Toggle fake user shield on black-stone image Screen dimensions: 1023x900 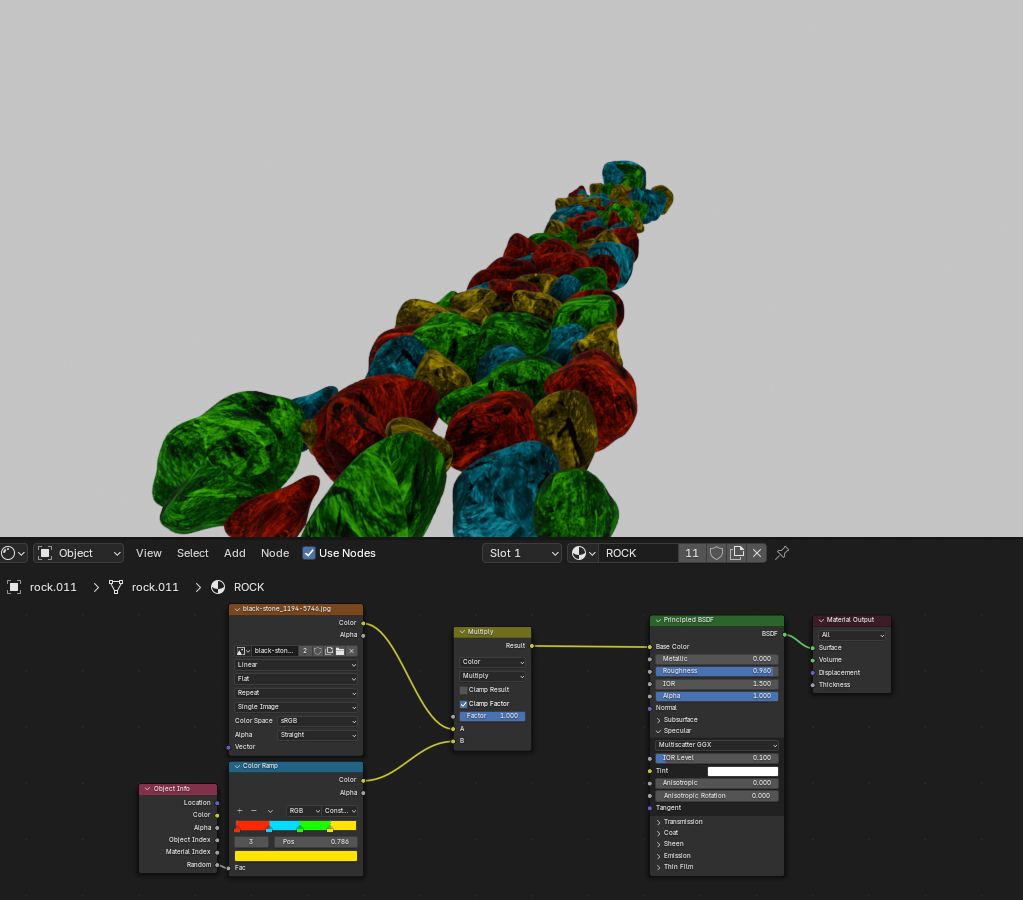pyautogui.click(x=318, y=651)
